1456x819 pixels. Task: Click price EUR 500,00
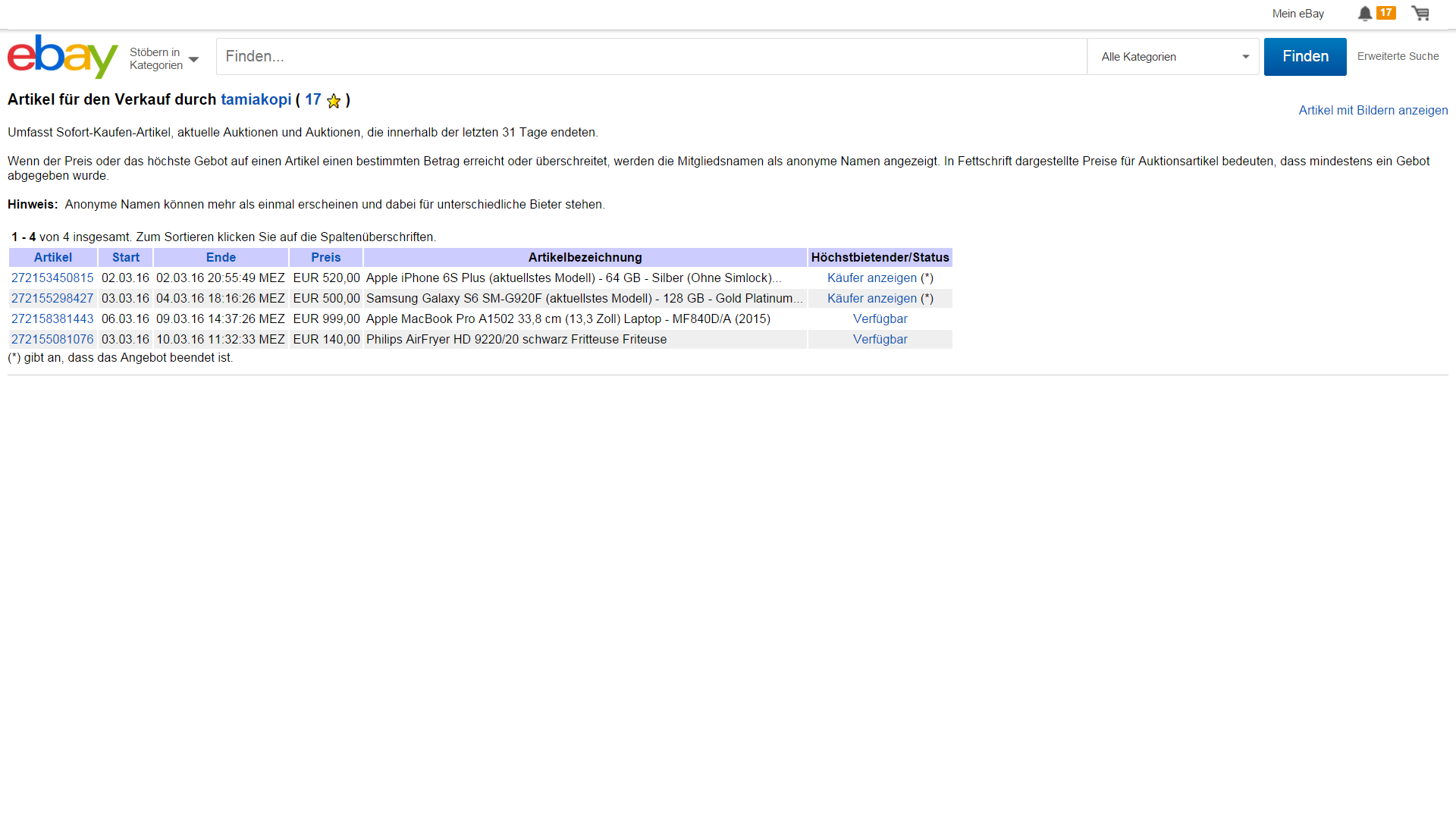[x=326, y=299]
